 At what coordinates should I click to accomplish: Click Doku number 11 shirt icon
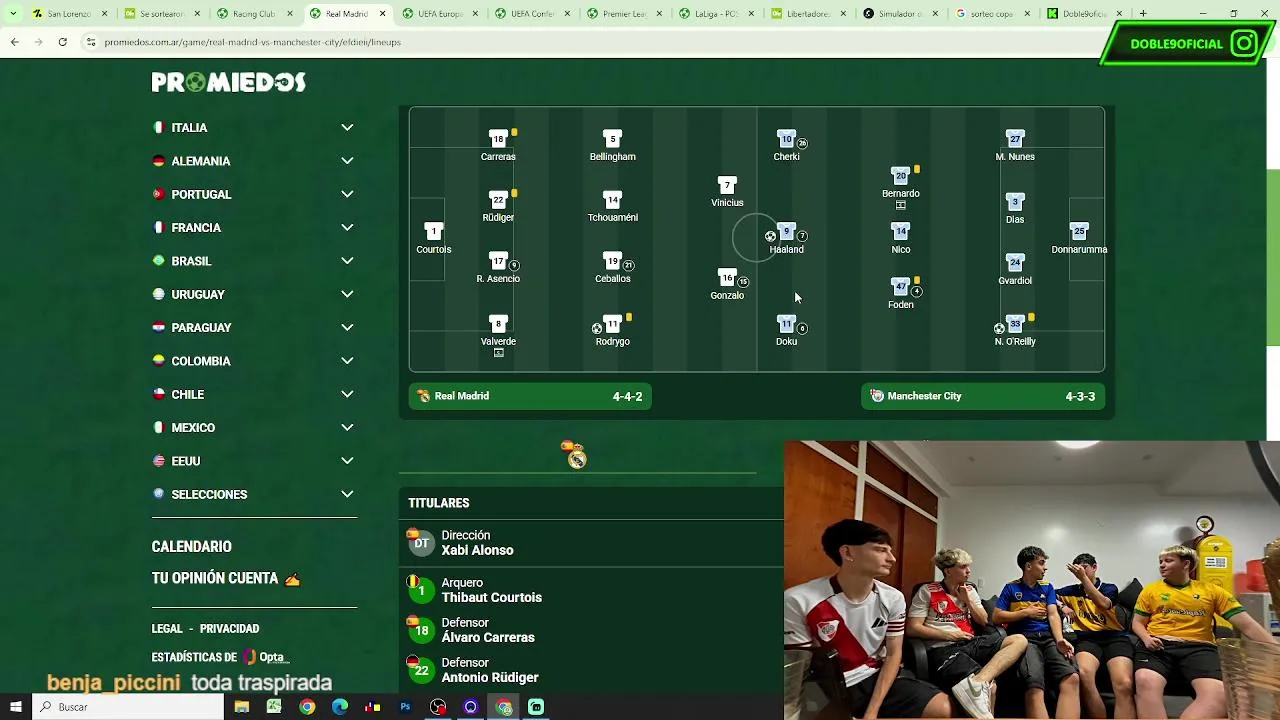(x=786, y=324)
